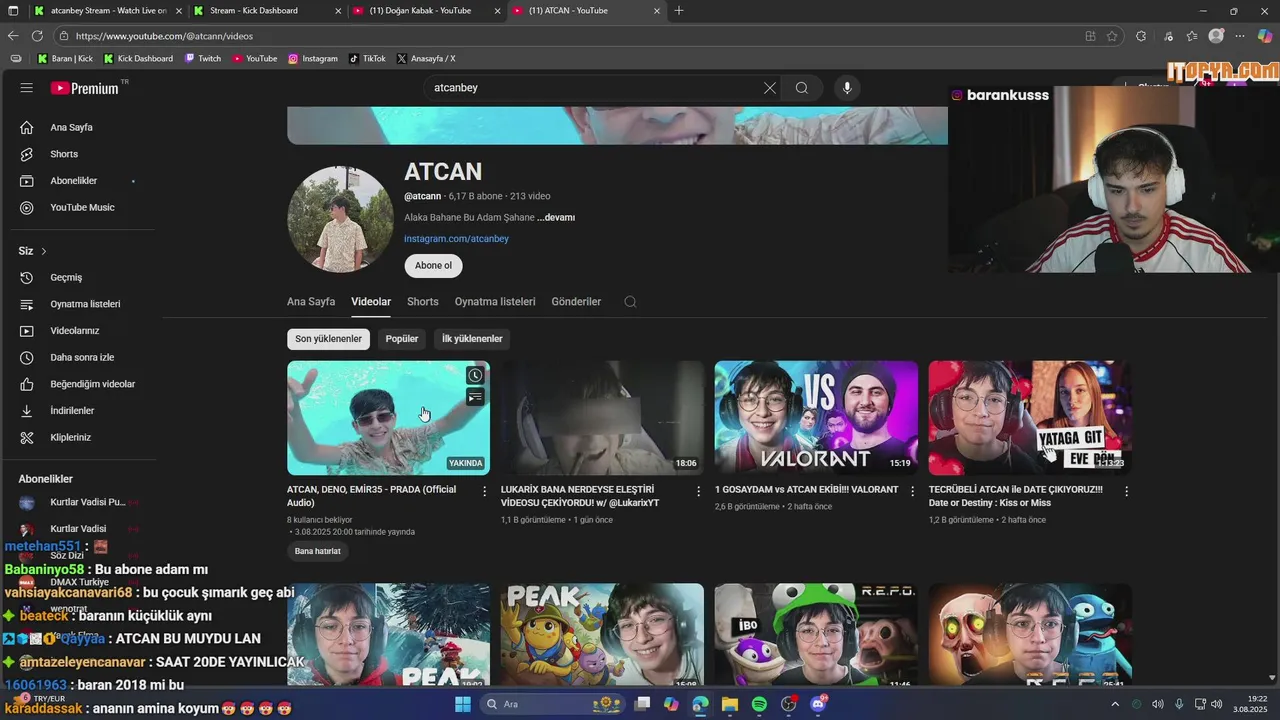The width and height of the screenshot is (1280, 720).
Task: Open more options for VALORANT video
Action: [x=912, y=491]
